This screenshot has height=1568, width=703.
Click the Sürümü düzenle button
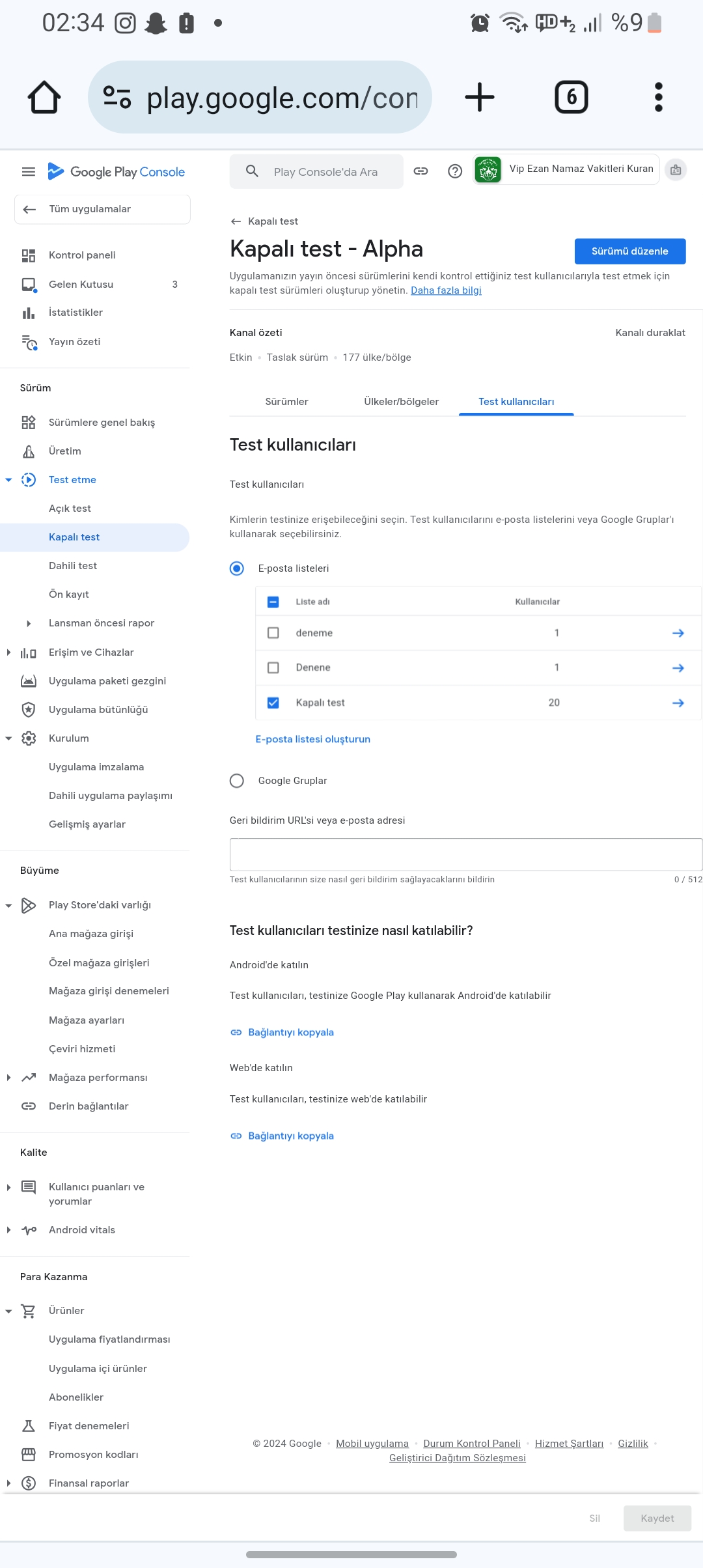629,251
